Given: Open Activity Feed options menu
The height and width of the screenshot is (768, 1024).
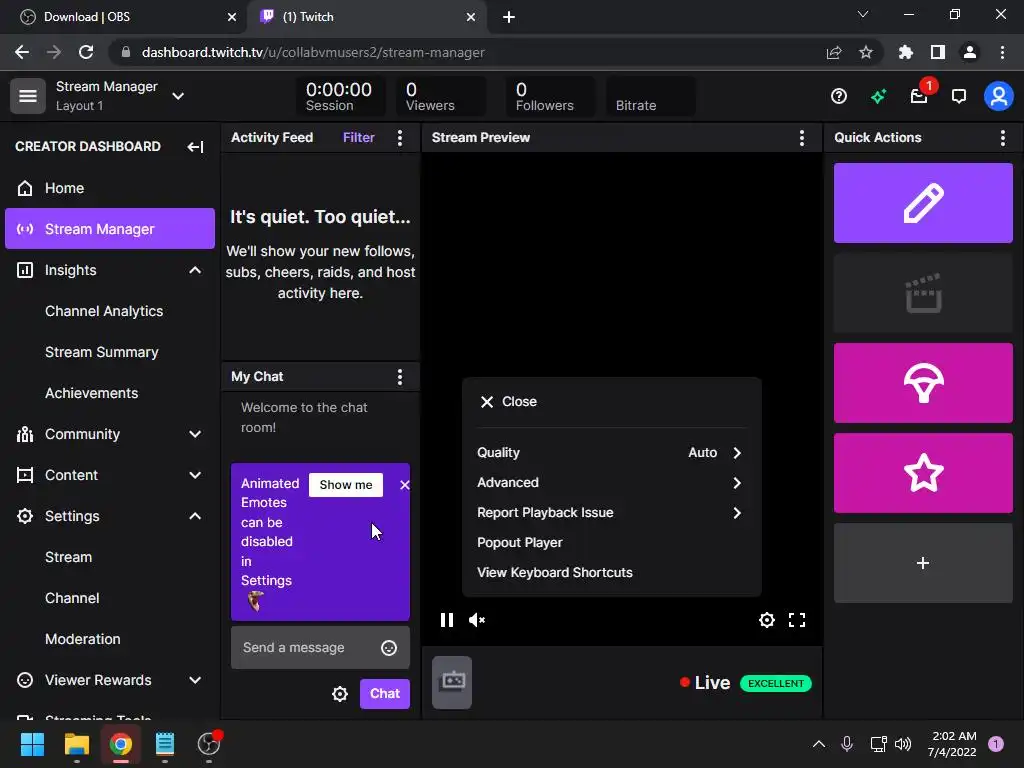Looking at the screenshot, I should pos(400,138).
